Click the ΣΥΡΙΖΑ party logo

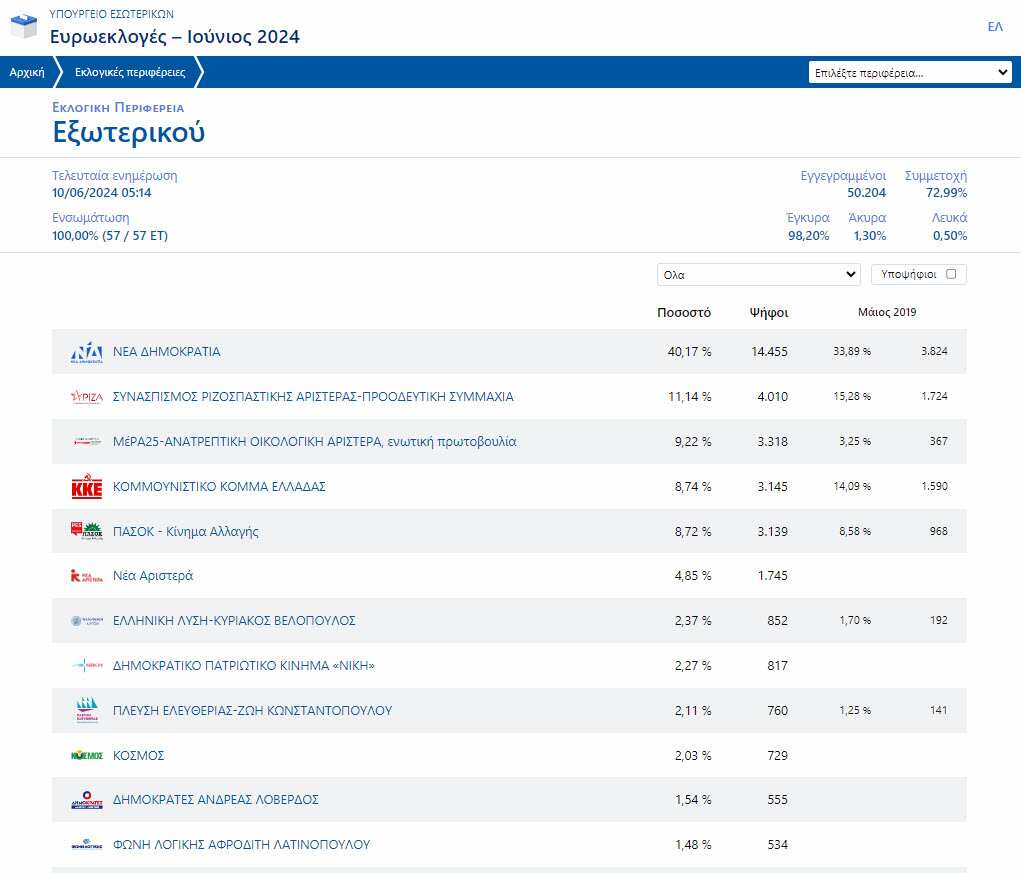[86, 397]
